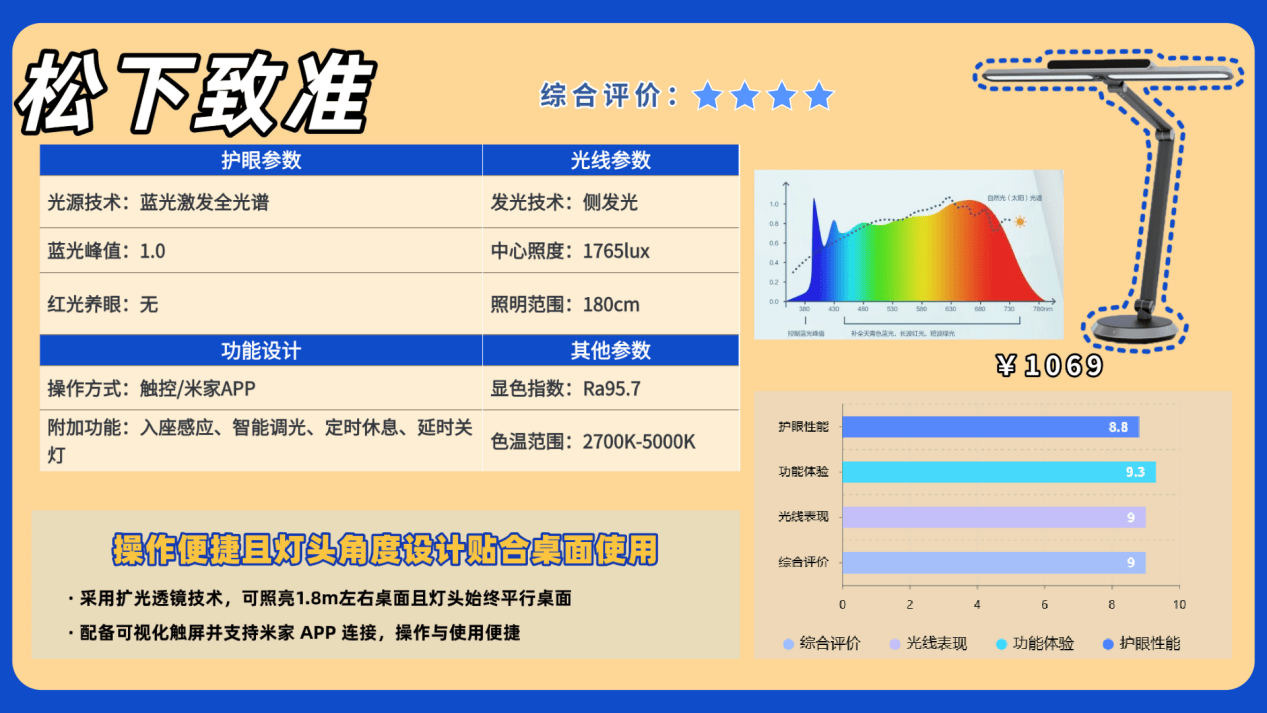Click the 显色指数：Ra95.7 cell
Screen dimensions: 1267x713
tap(610, 388)
